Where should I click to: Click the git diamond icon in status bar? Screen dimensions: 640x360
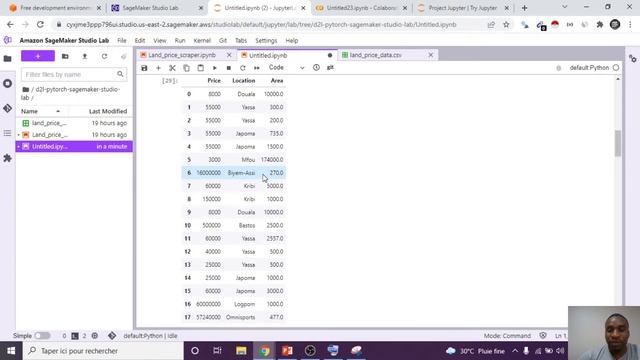(x=112, y=336)
